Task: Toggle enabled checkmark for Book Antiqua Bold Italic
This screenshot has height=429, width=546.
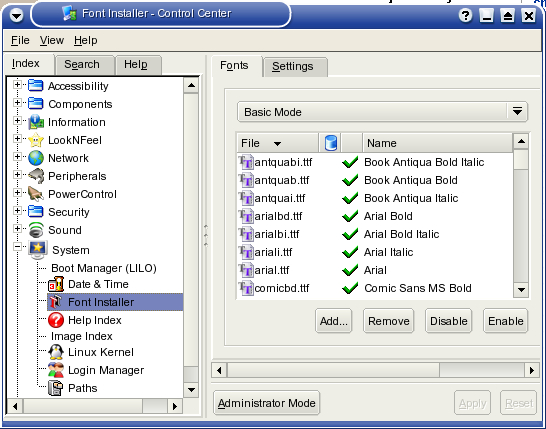Action: [350, 162]
